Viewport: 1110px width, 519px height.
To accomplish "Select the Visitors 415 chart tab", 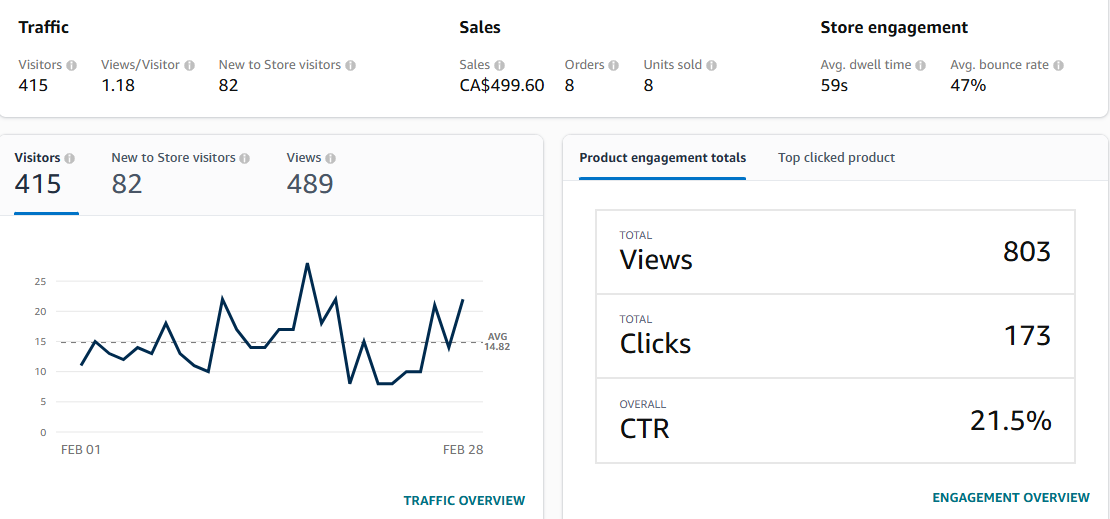I will pos(45,174).
